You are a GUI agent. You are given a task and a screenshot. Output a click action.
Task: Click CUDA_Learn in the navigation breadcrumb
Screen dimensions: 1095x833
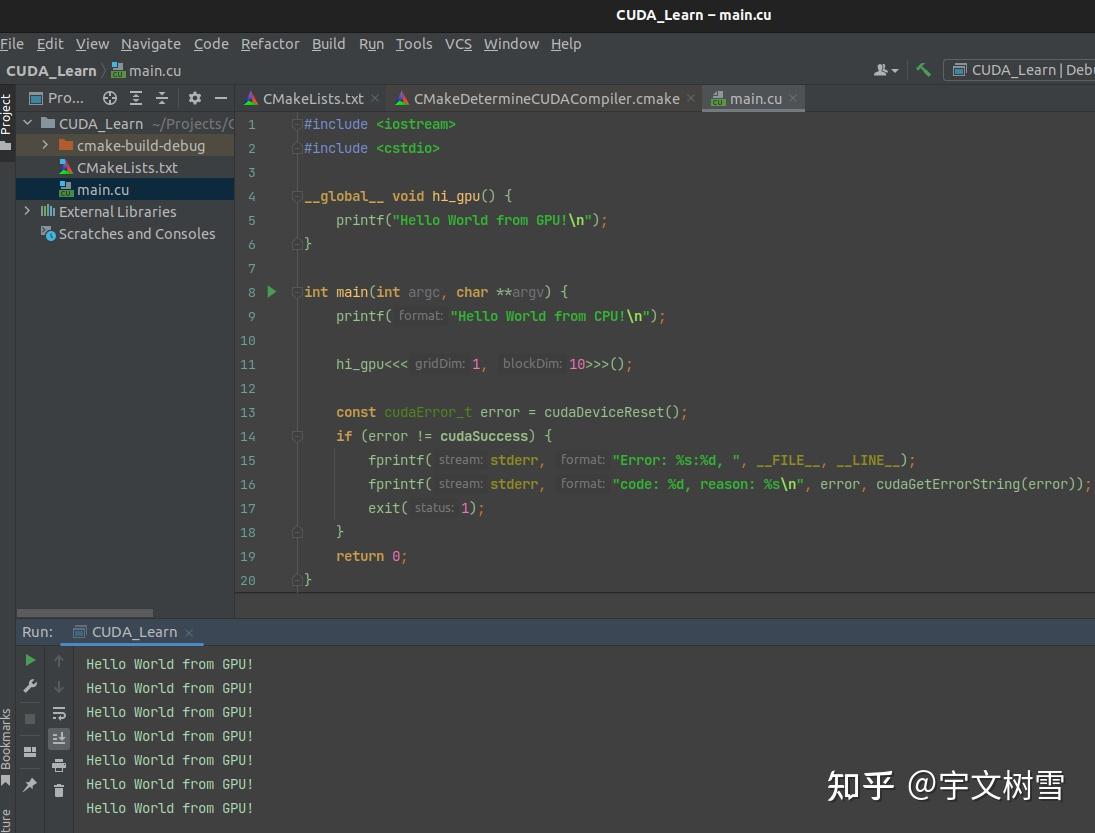tap(51, 71)
